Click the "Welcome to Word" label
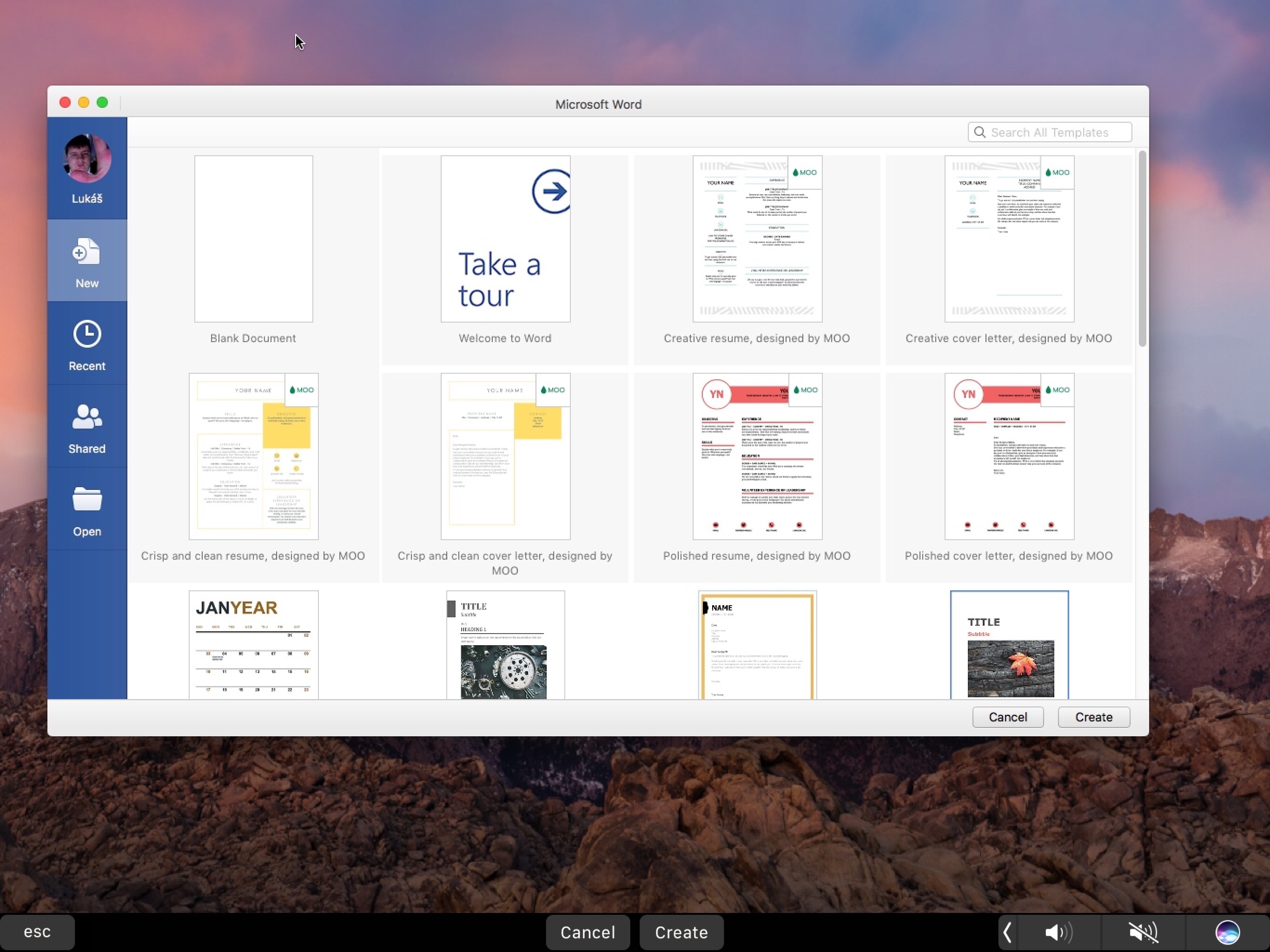1270x952 pixels. click(x=505, y=338)
